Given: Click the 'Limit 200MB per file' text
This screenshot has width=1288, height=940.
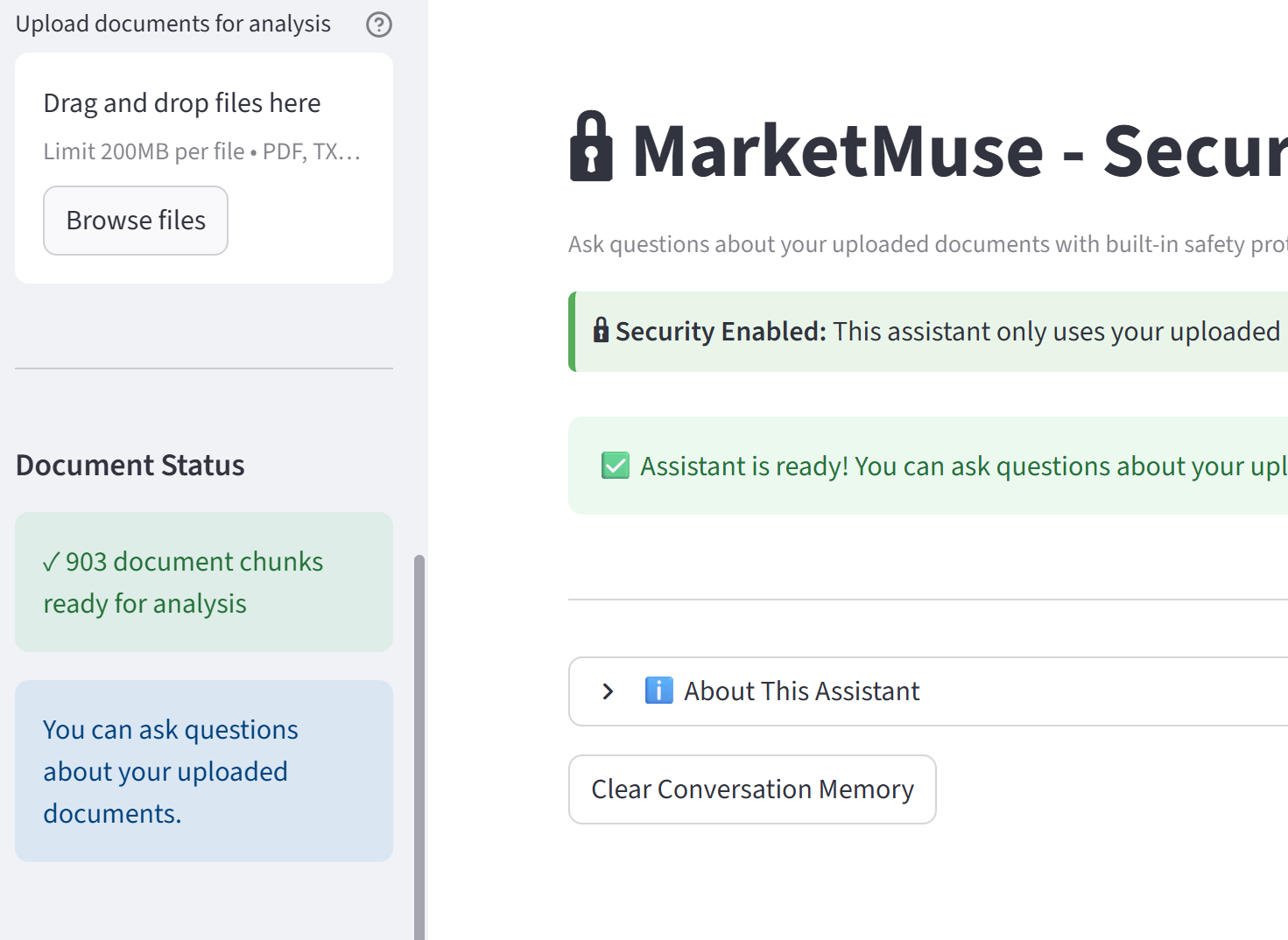Looking at the screenshot, I should [144, 151].
